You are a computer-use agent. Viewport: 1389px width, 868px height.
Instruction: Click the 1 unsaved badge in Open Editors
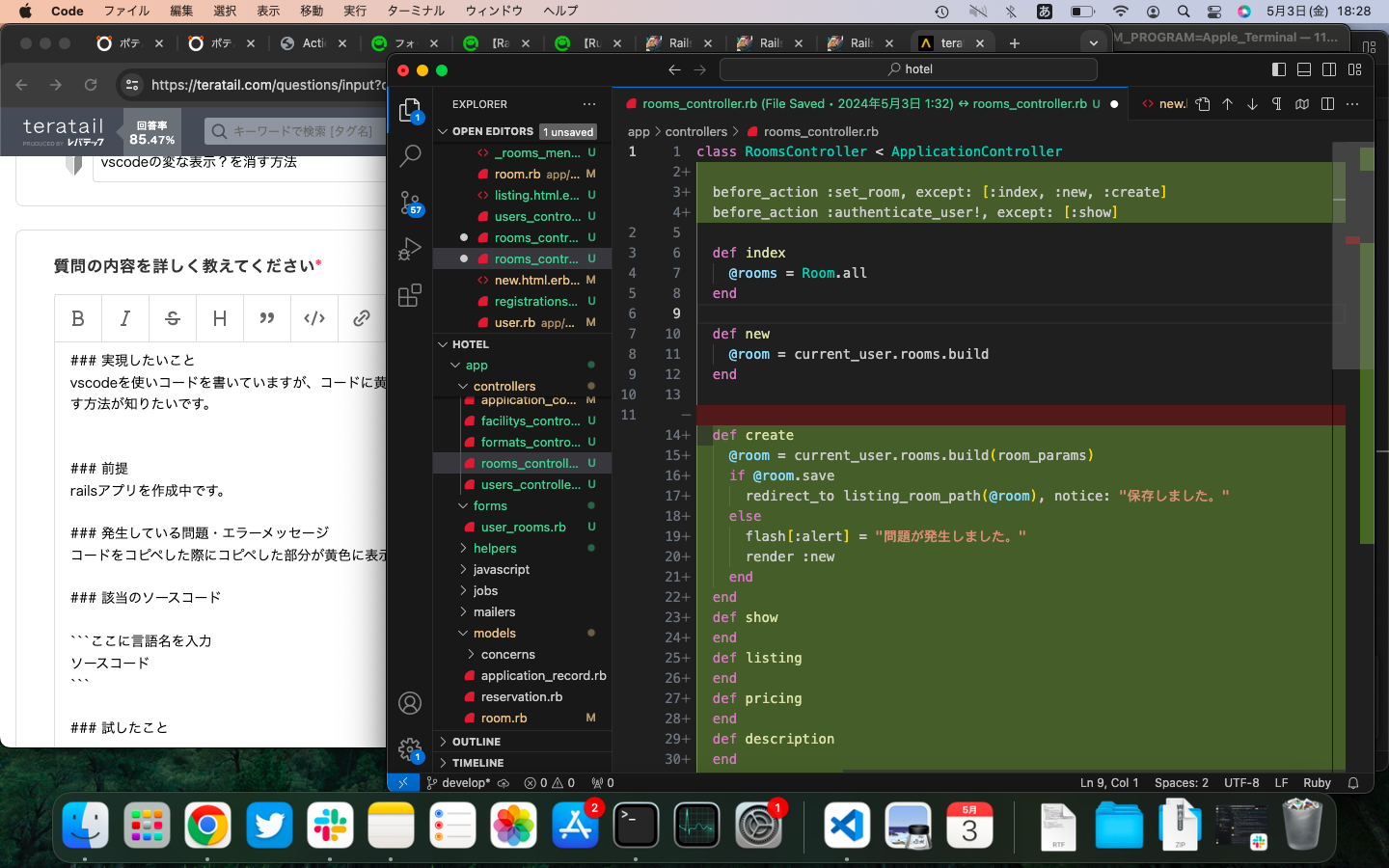pos(568,132)
